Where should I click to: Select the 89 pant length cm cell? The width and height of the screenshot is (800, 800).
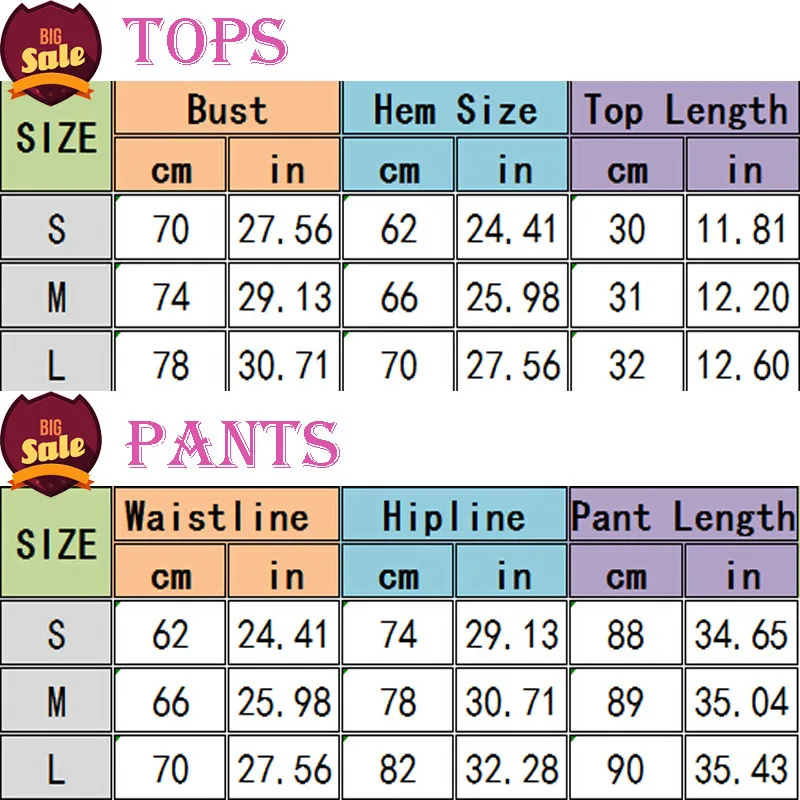[x=626, y=700]
